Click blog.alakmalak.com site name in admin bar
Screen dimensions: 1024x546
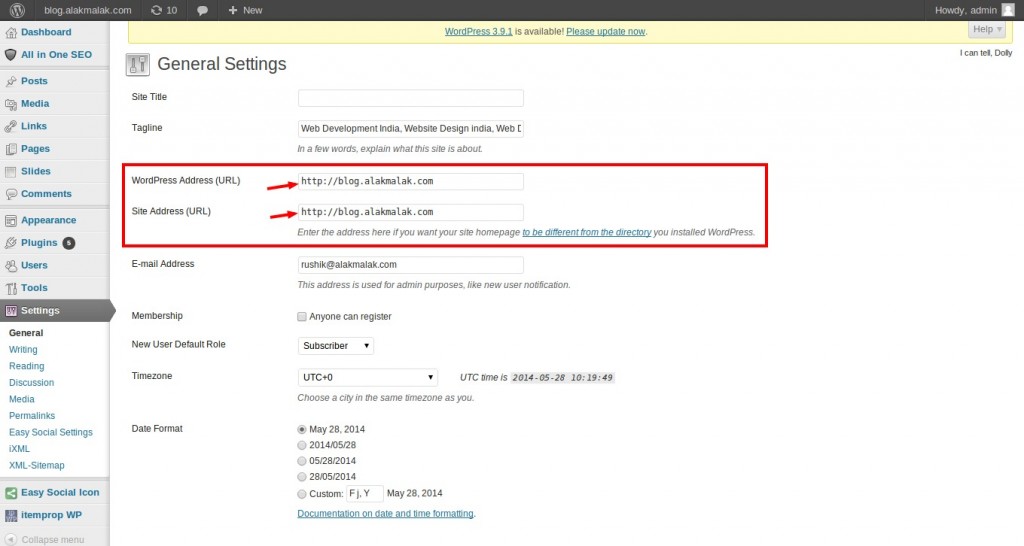click(x=88, y=10)
